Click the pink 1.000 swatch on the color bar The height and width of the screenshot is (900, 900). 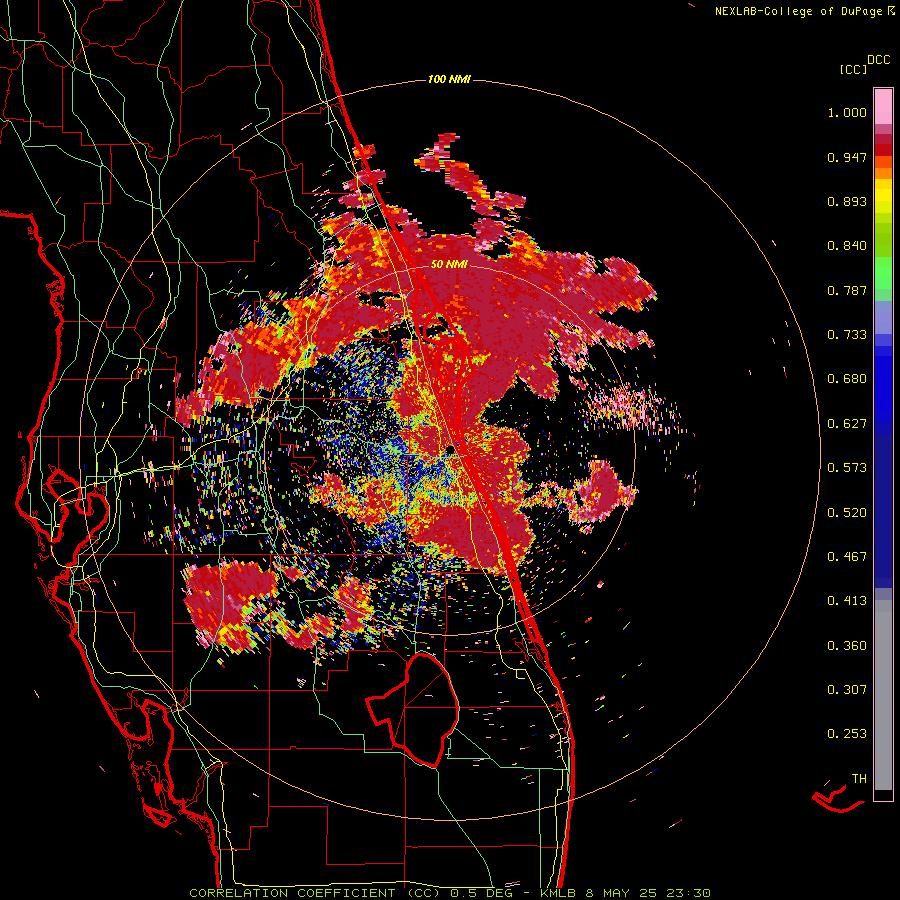(x=883, y=107)
